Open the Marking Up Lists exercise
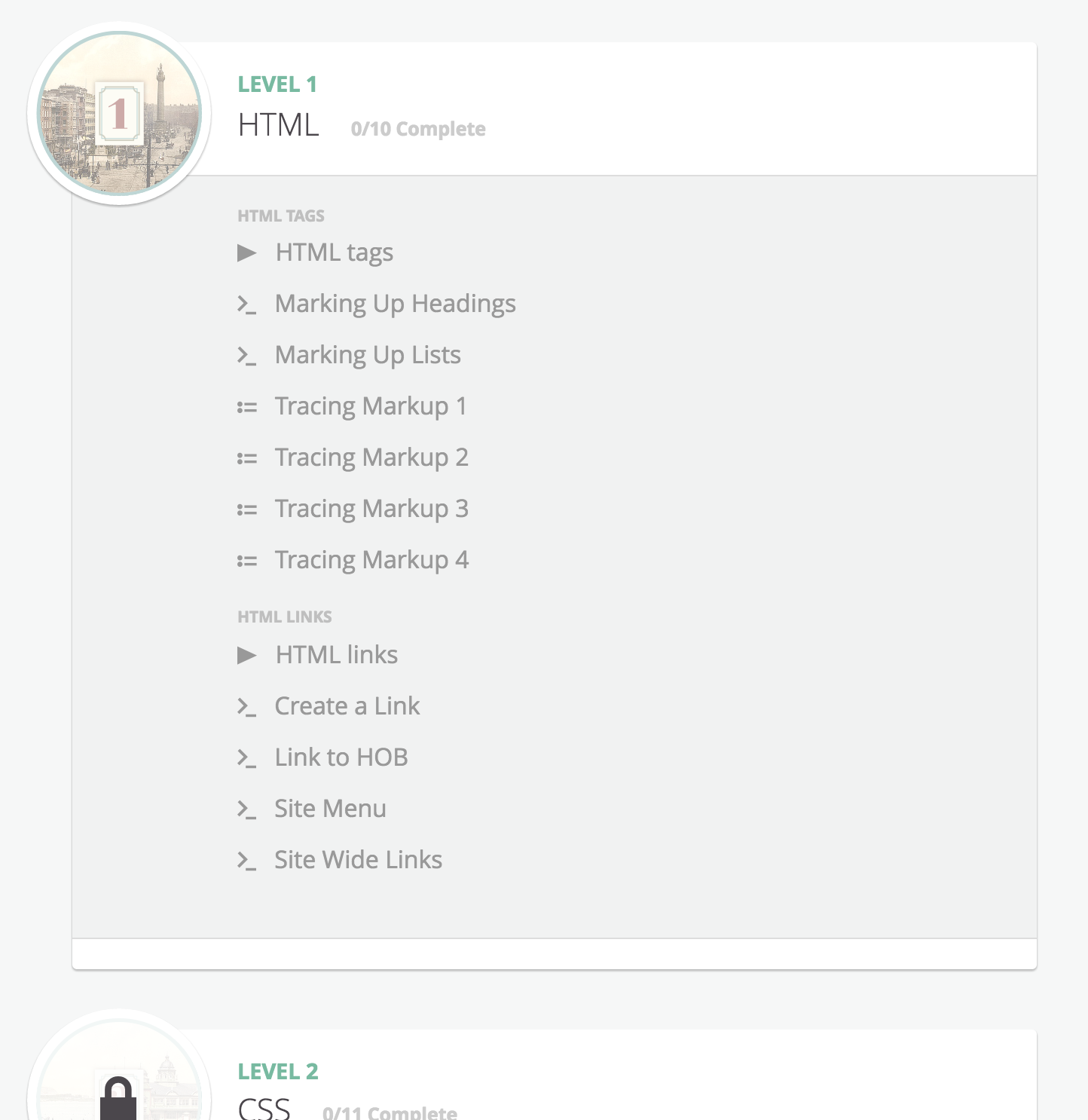The image size is (1088, 1120). click(x=368, y=355)
